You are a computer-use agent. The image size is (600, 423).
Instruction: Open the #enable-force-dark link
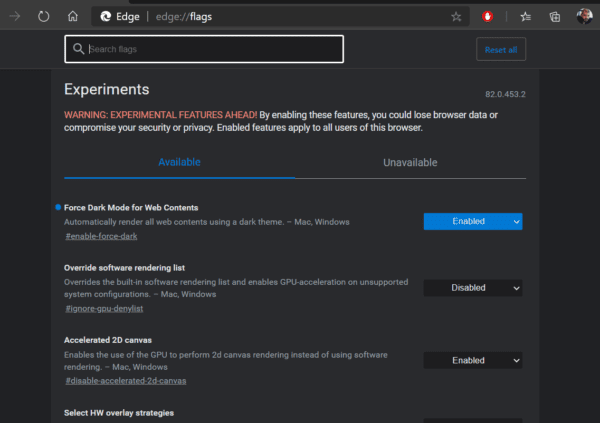tap(101, 236)
